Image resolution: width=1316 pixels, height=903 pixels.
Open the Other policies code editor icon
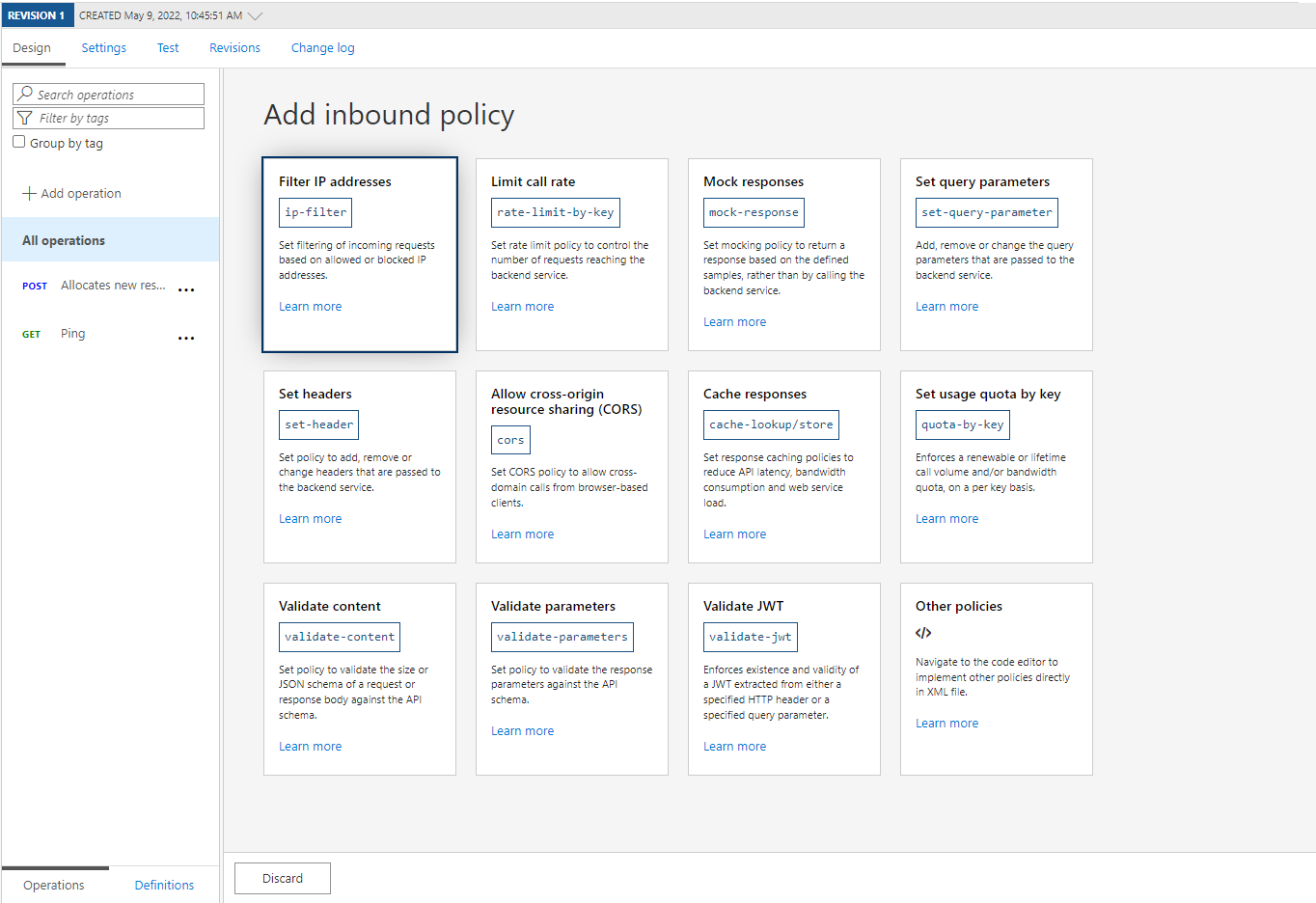coord(923,633)
